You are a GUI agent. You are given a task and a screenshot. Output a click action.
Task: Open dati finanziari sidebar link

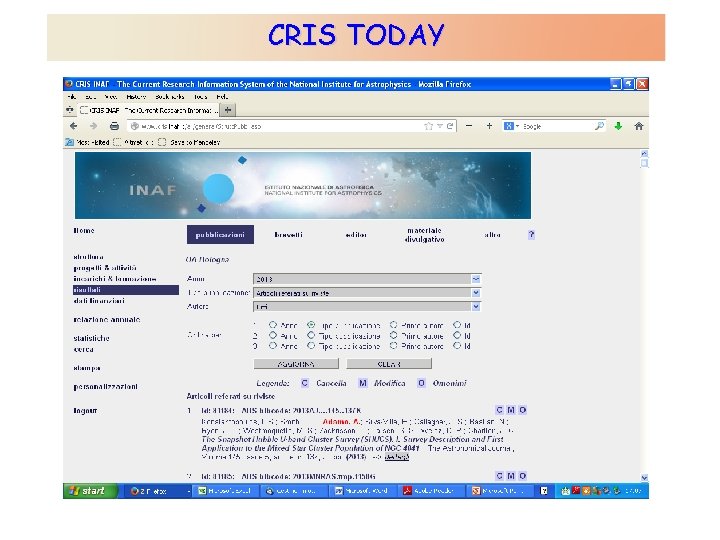[99, 301]
